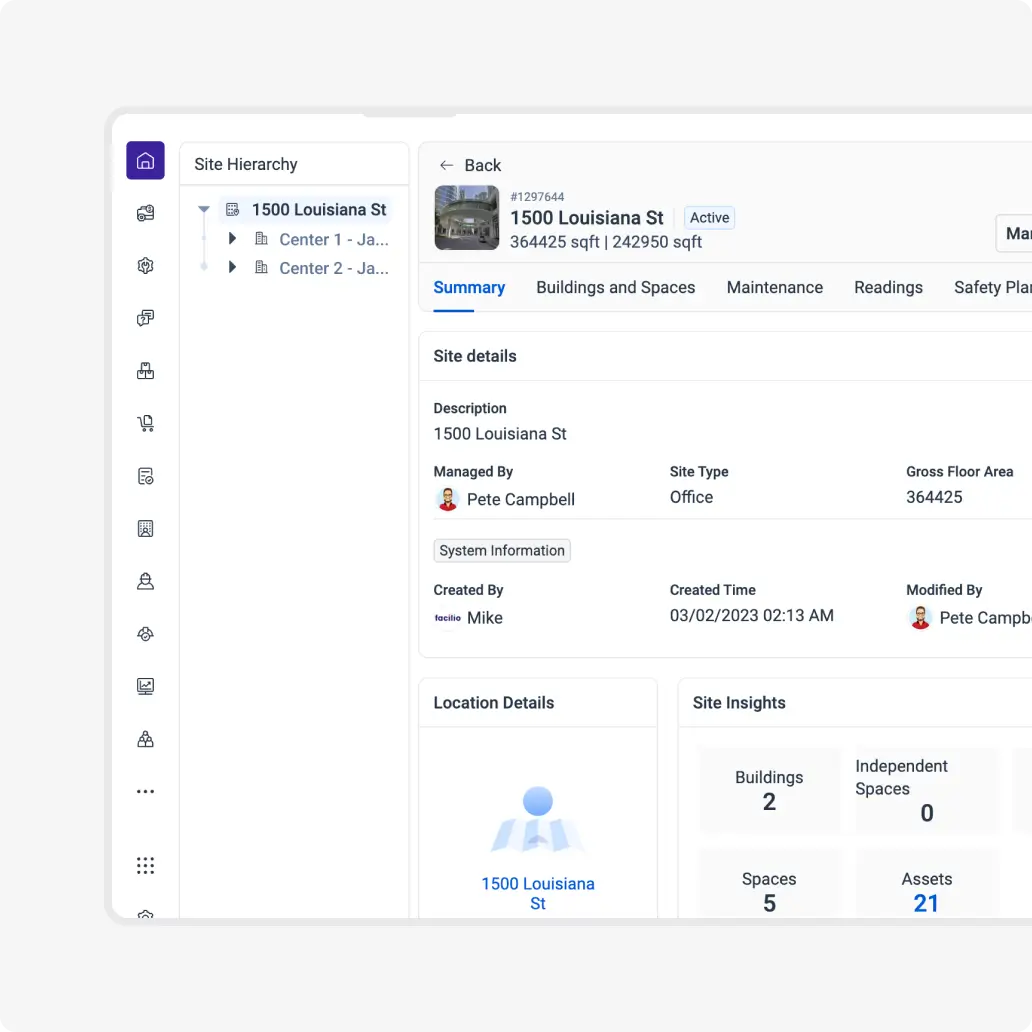Open the analytics monitor chart icon

[x=145, y=686]
